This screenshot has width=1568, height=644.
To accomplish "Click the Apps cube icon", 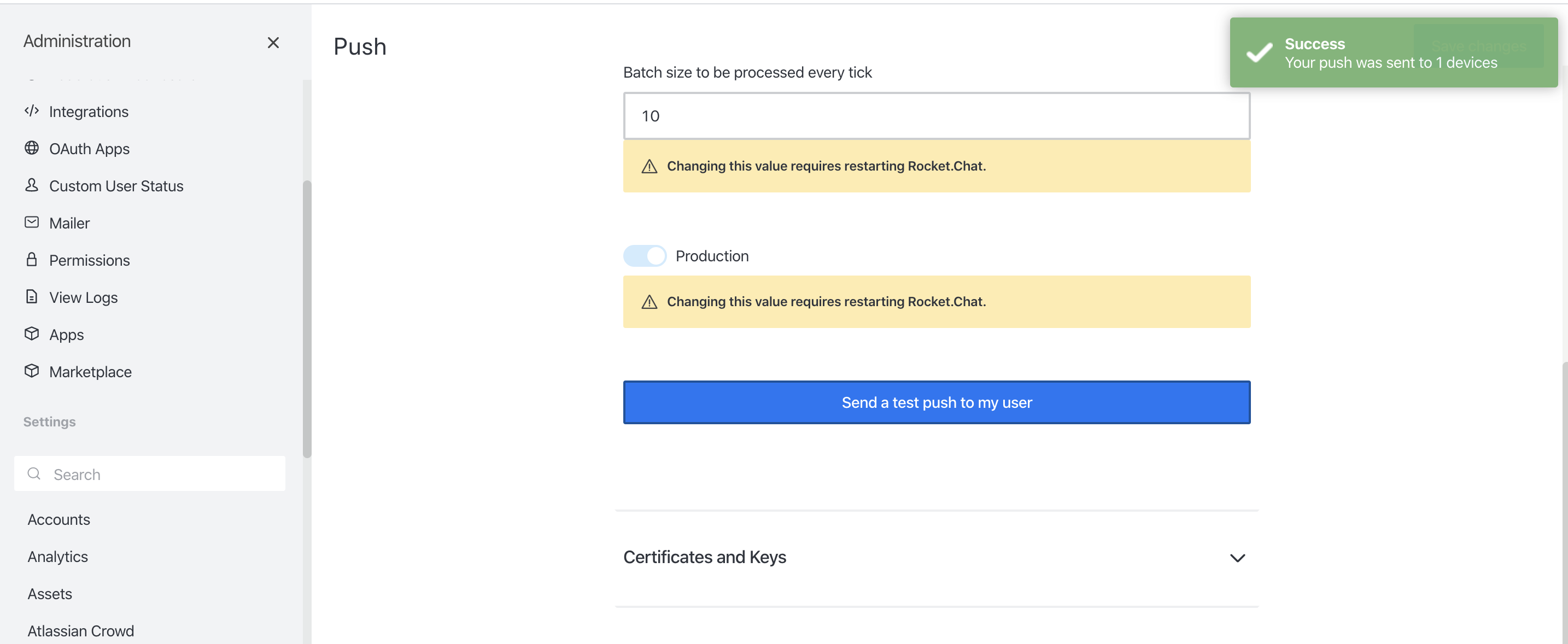I will (32, 333).
